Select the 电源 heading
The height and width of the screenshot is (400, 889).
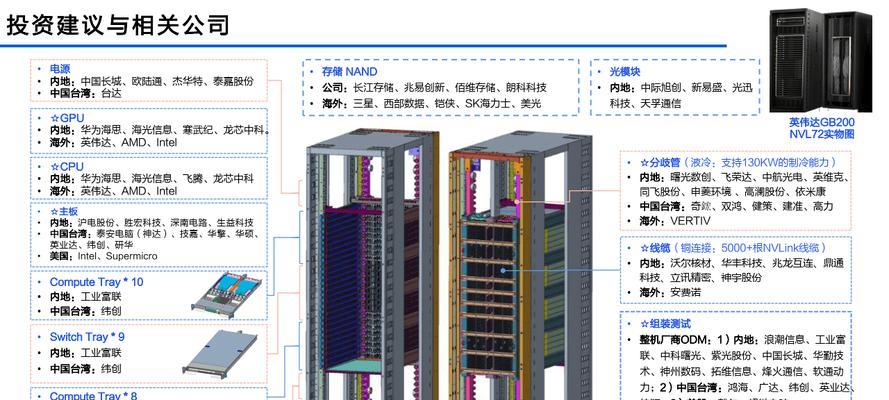(x=60, y=69)
